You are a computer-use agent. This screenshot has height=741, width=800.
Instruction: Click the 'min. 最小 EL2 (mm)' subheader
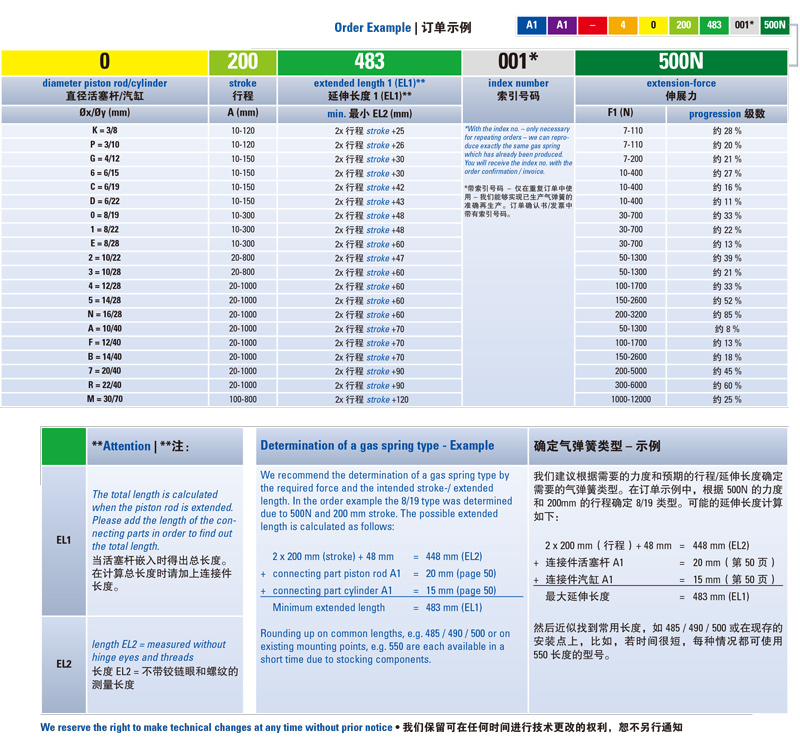coord(369,114)
